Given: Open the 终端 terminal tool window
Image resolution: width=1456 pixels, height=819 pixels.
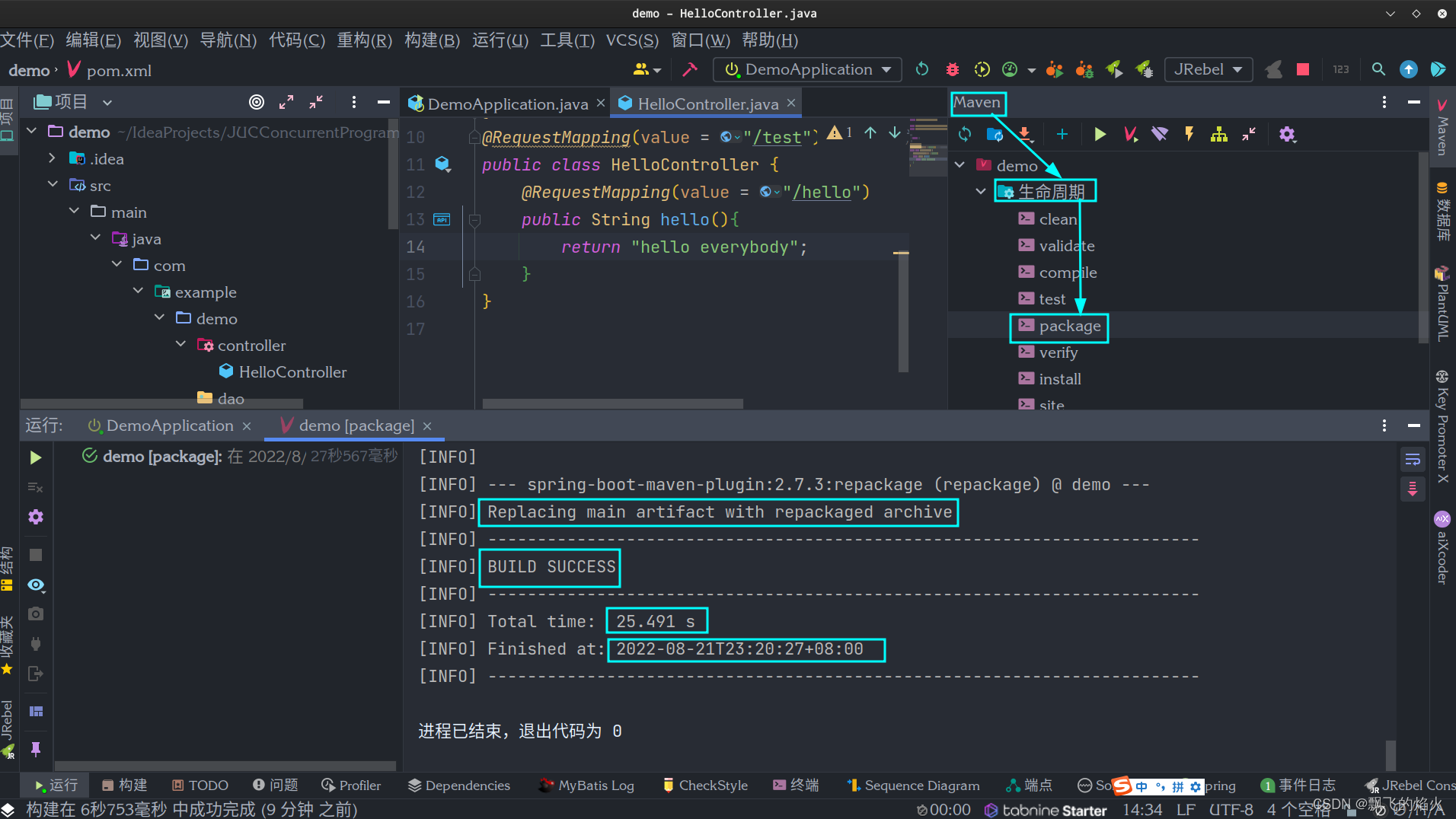Looking at the screenshot, I should [x=796, y=785].
